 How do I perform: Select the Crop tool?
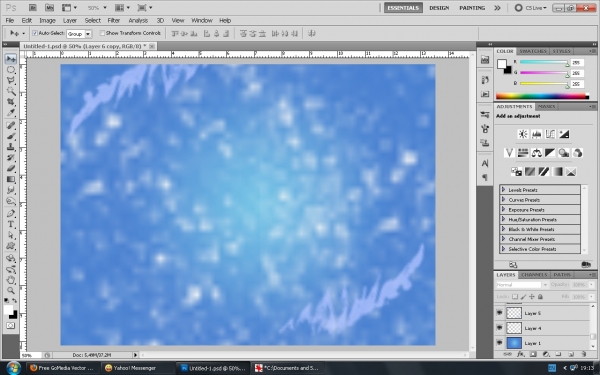[x=11, y=102]
